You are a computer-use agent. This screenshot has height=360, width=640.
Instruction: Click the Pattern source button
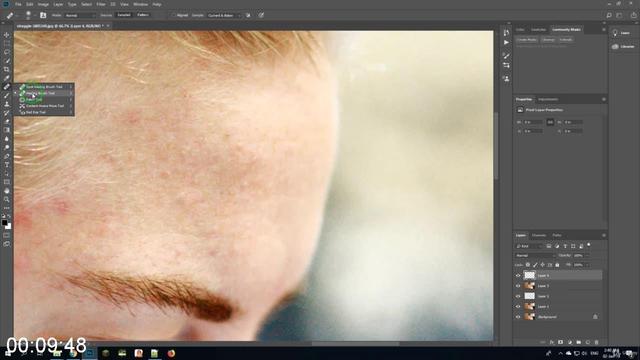tap(143, 15)
